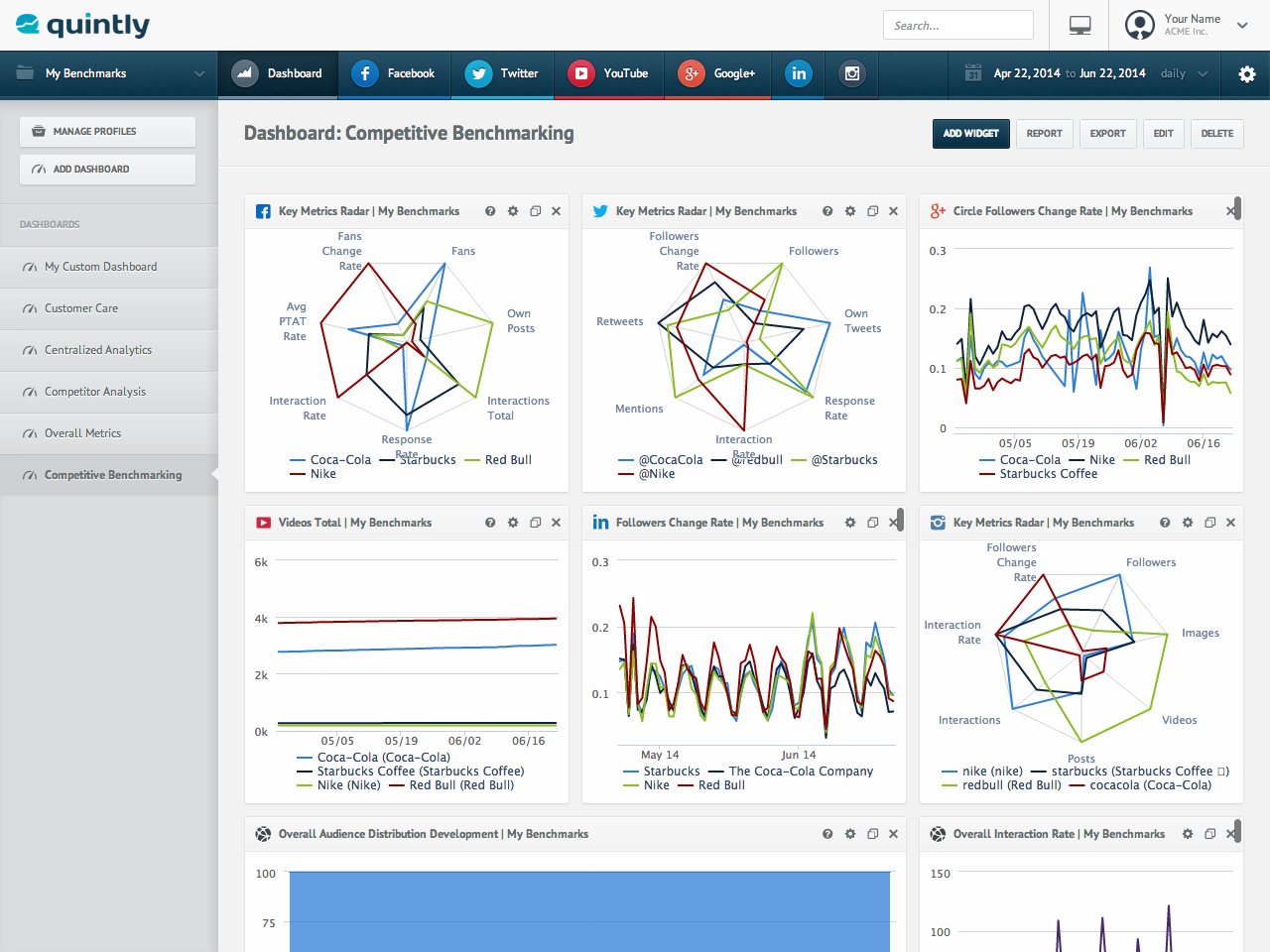Open help for Videos Total widget

[x=490, y=523]
